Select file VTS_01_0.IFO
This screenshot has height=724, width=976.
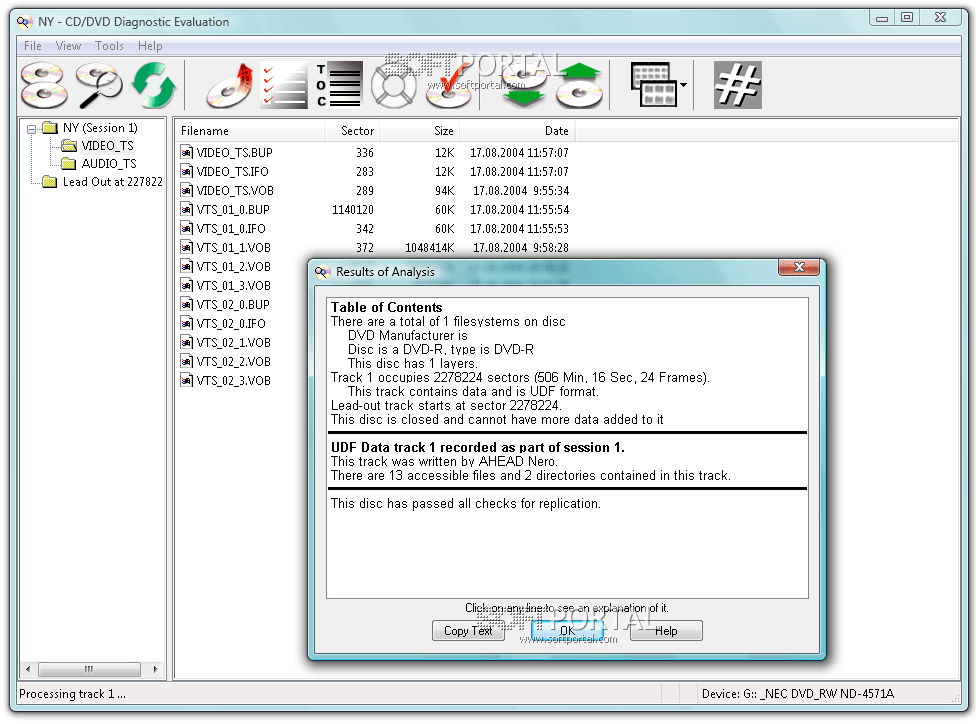coord(231,228)
